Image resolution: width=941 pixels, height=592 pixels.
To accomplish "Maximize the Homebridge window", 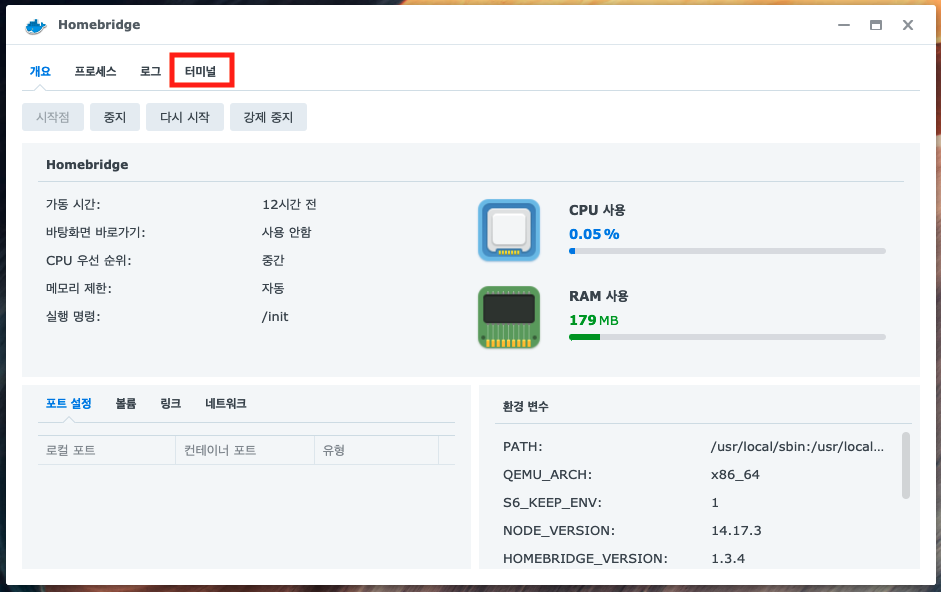I will coord(876,25).
